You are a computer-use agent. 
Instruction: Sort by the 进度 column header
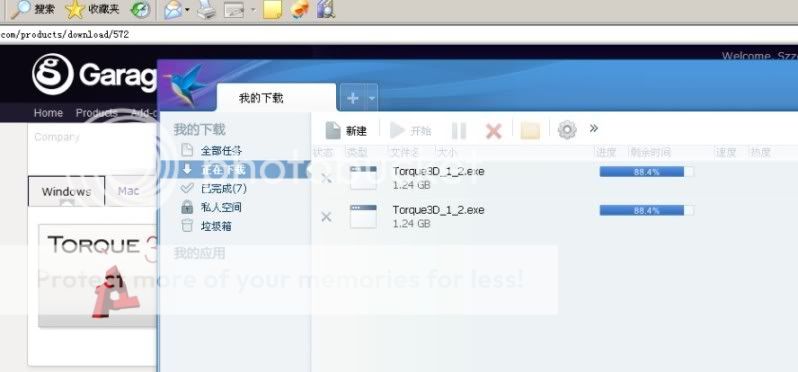point(606,152)
